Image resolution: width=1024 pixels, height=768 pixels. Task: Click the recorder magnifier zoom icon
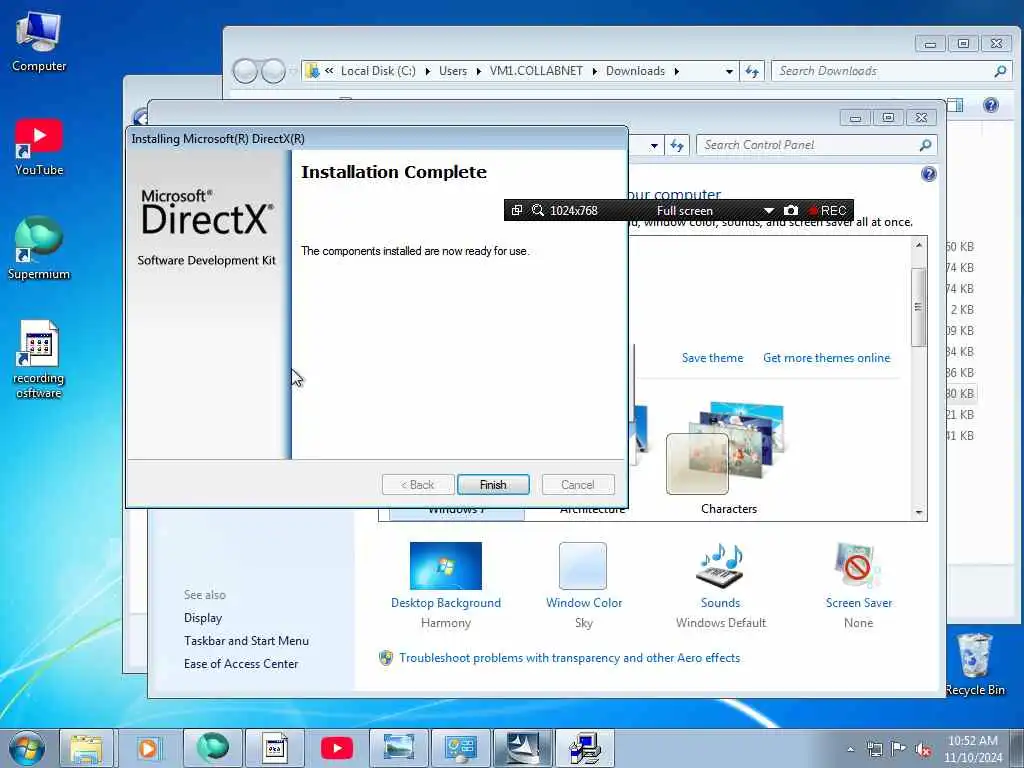(x=537, y=210)
